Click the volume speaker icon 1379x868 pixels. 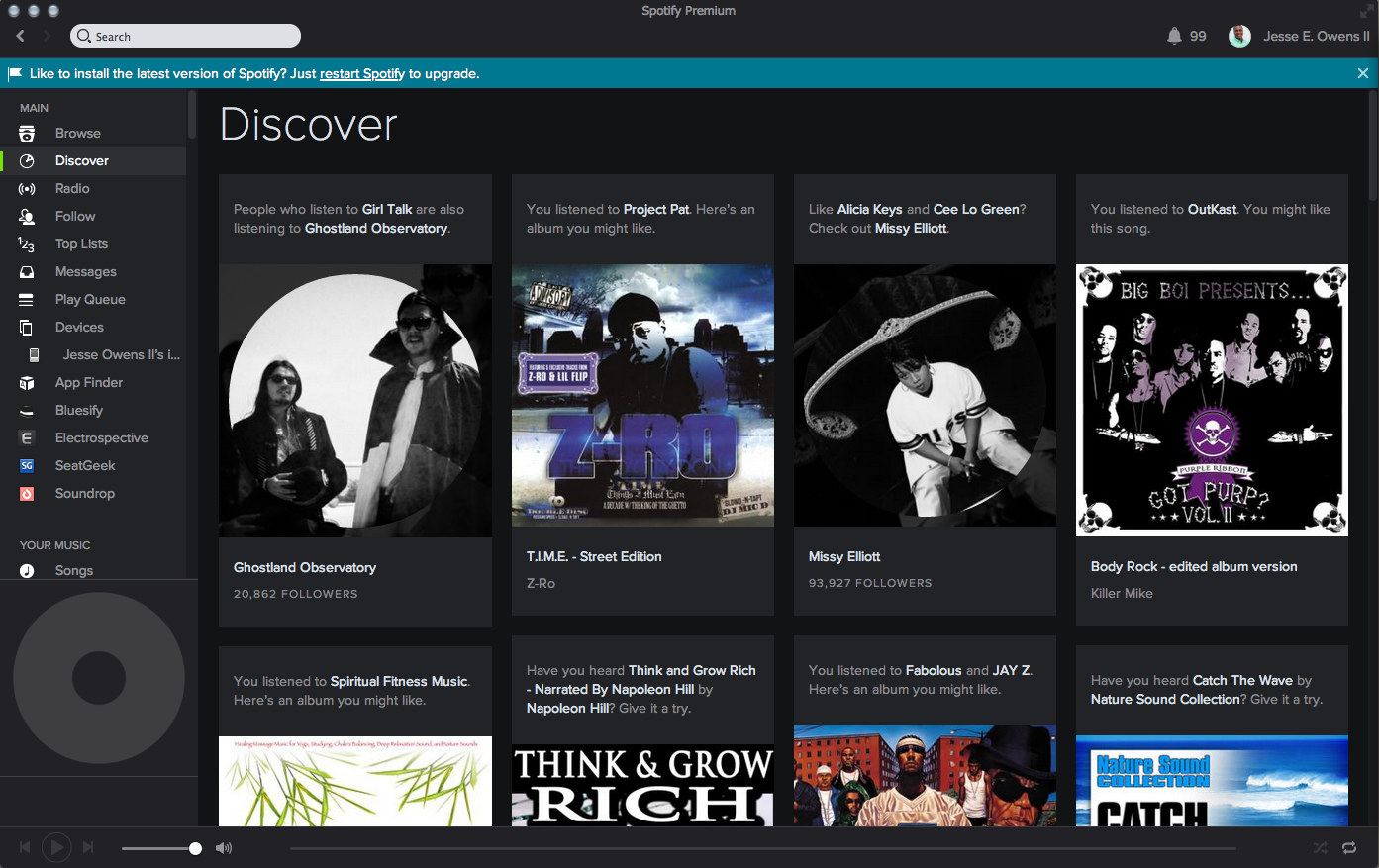point(224,848)
